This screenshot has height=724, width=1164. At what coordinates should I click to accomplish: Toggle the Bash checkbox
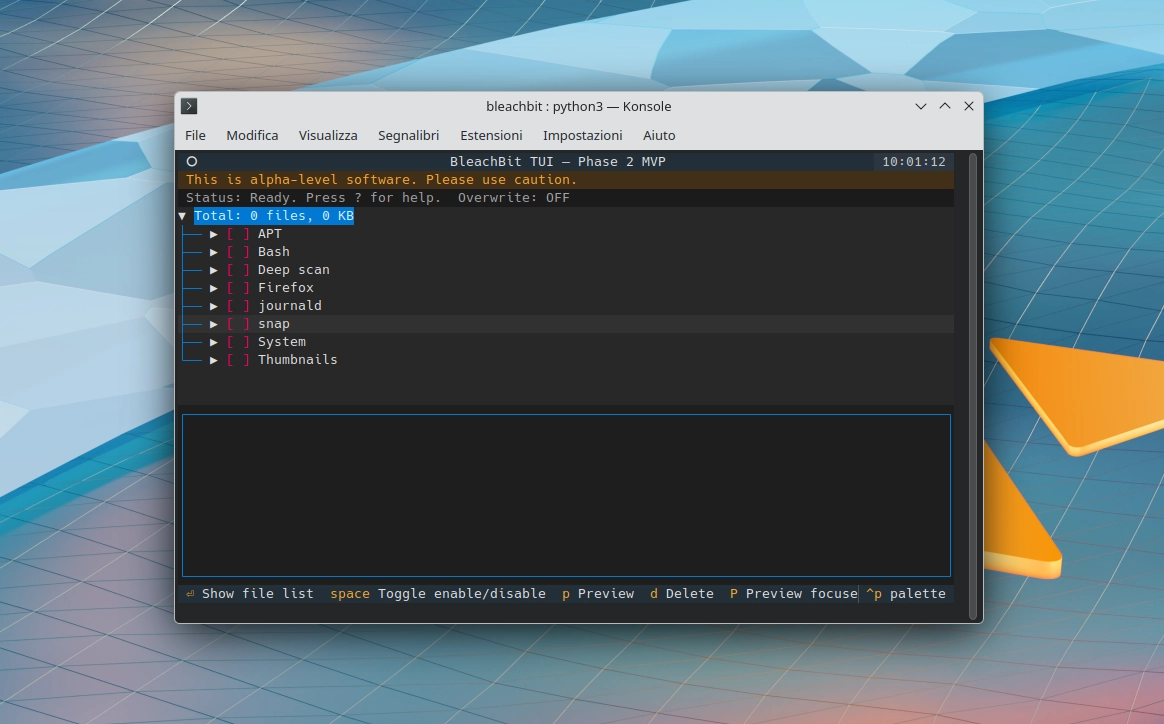238,252
